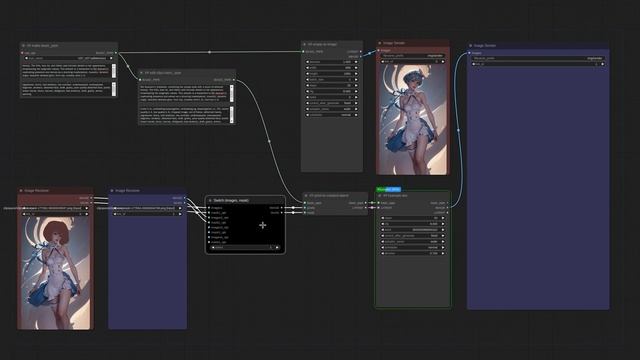Click the mask1_opt input port on the Switch node
The height and width of the screenshot is (360, 640).
click(x=209, y=213)
